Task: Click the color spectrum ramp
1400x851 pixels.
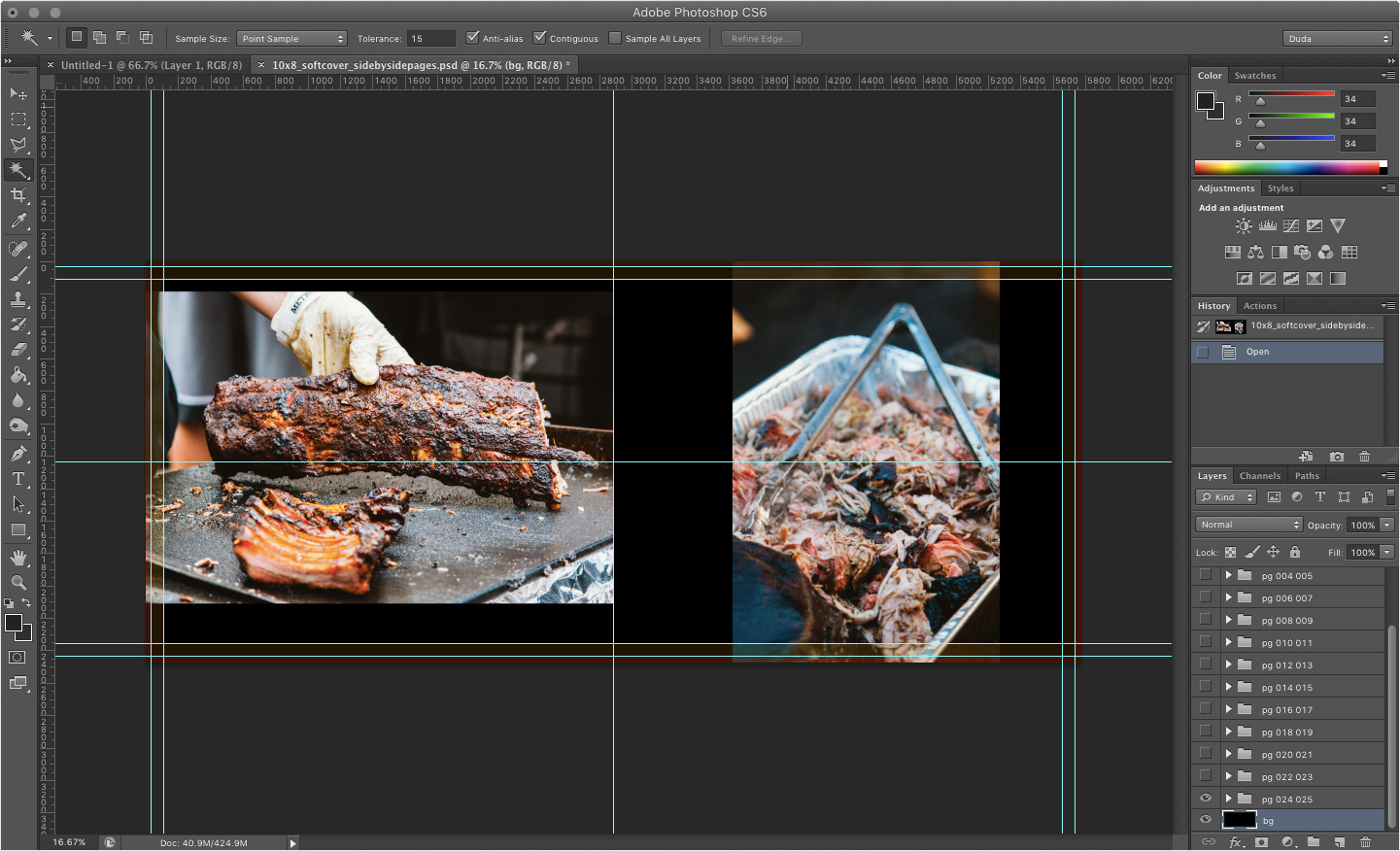Action: coord(1286,167)
